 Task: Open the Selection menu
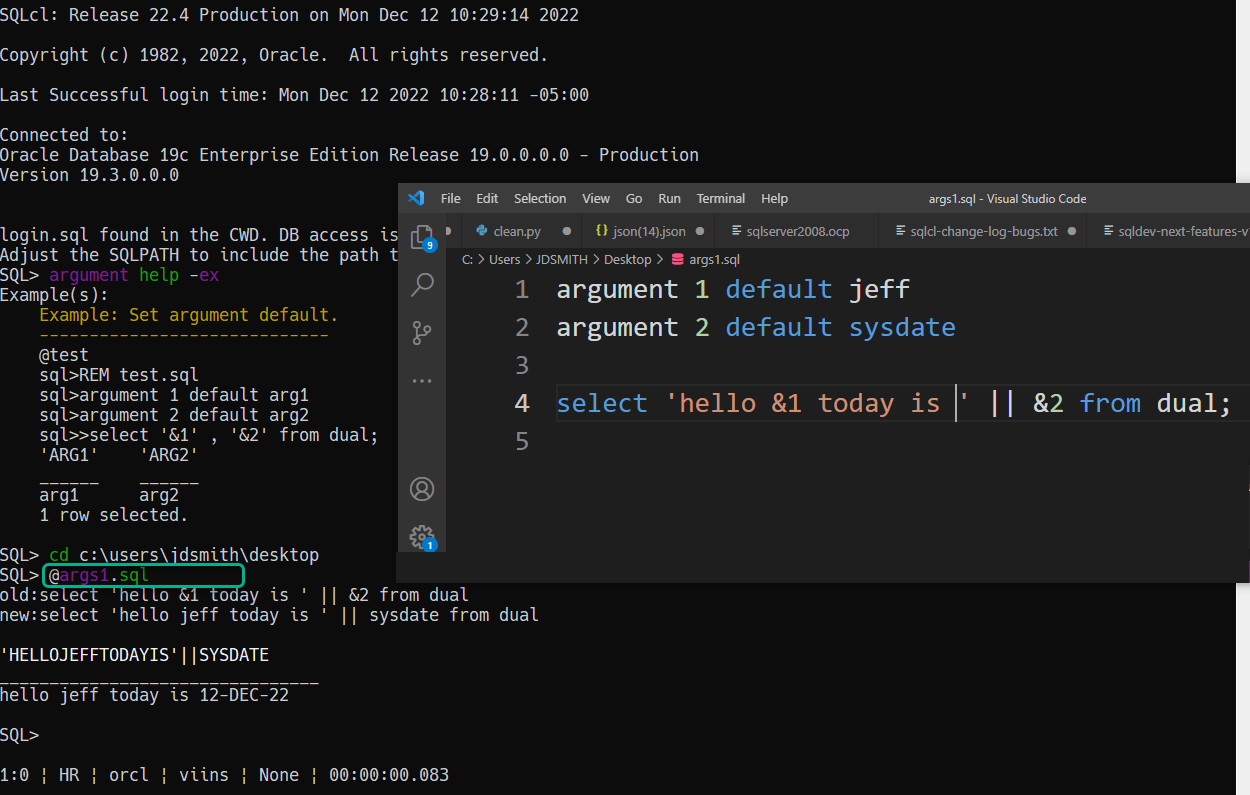(x=540, y=198)
